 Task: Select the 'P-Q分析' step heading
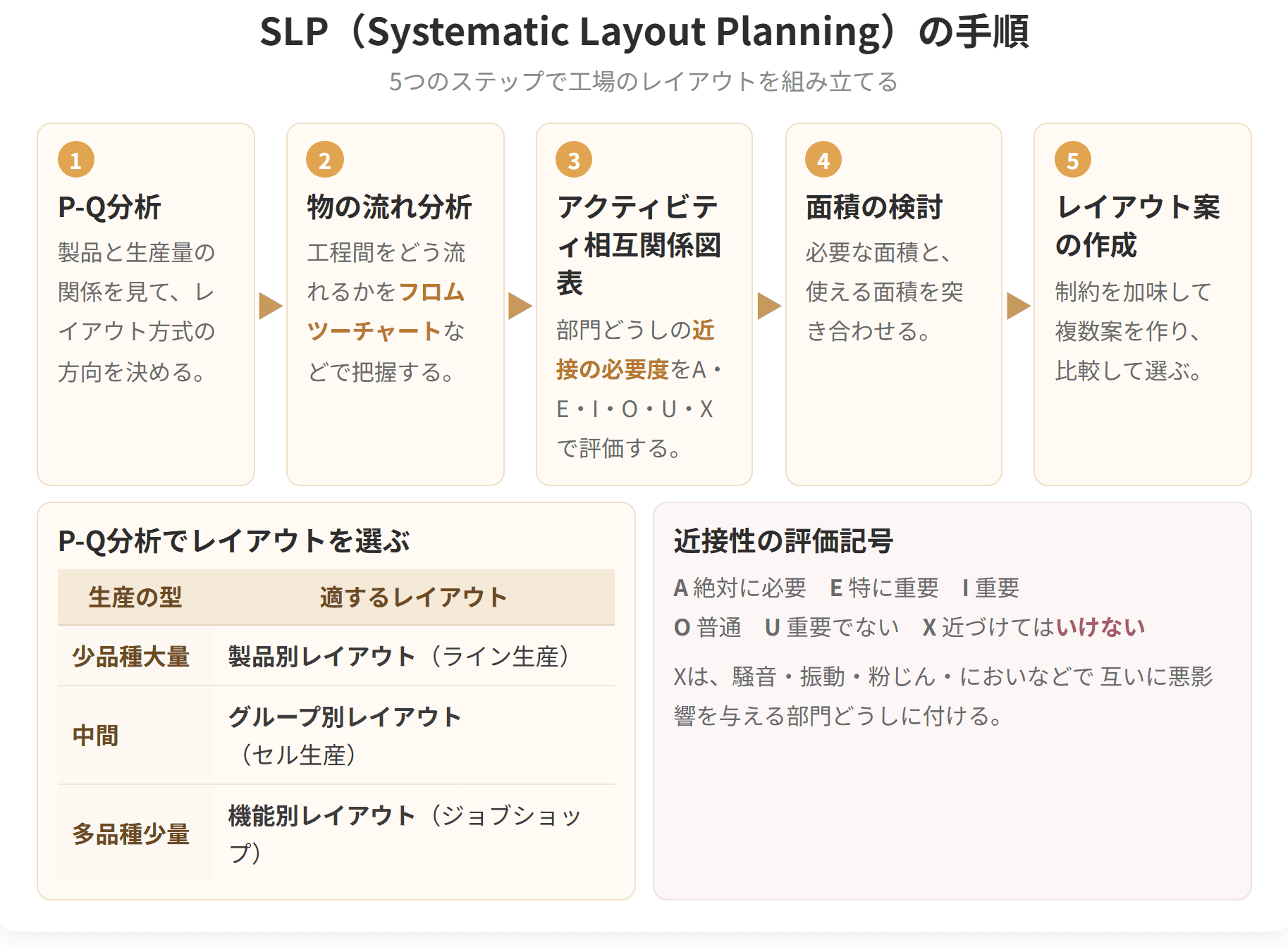click(109, 207)
